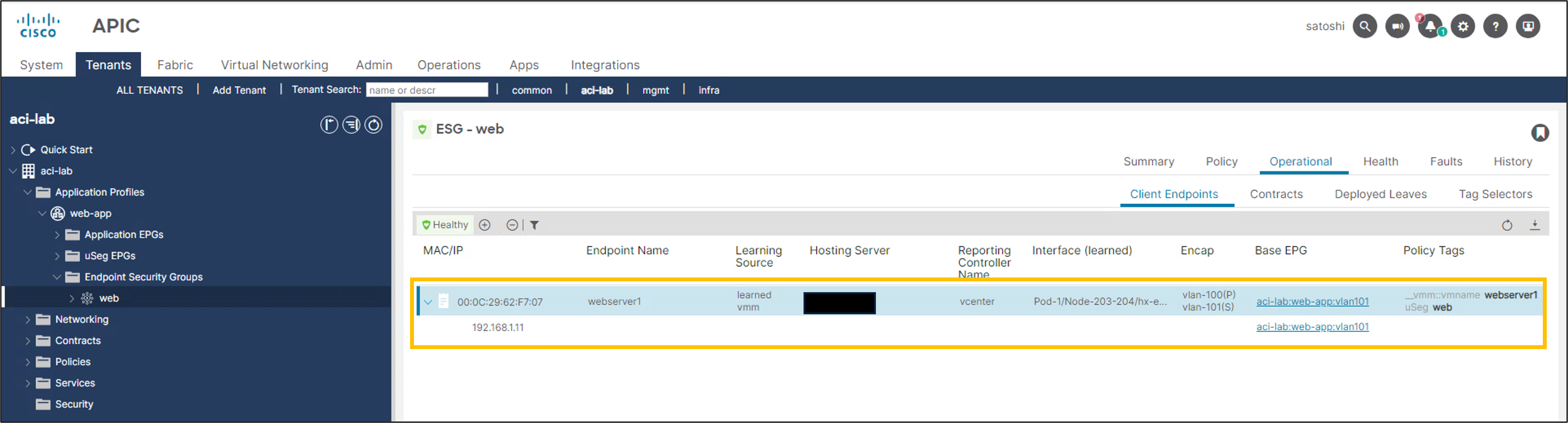Click the minus icon in endpoints toolbar
Screen dimensions: 1568x423
pyautogui.click(x=513, y=225)
